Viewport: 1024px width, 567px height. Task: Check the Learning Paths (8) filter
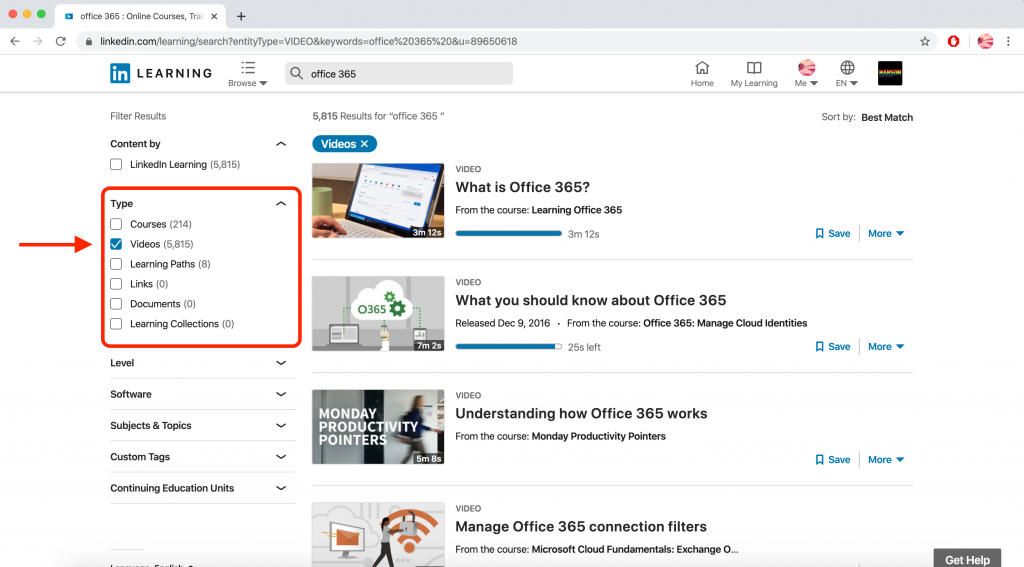click(116, 264)
